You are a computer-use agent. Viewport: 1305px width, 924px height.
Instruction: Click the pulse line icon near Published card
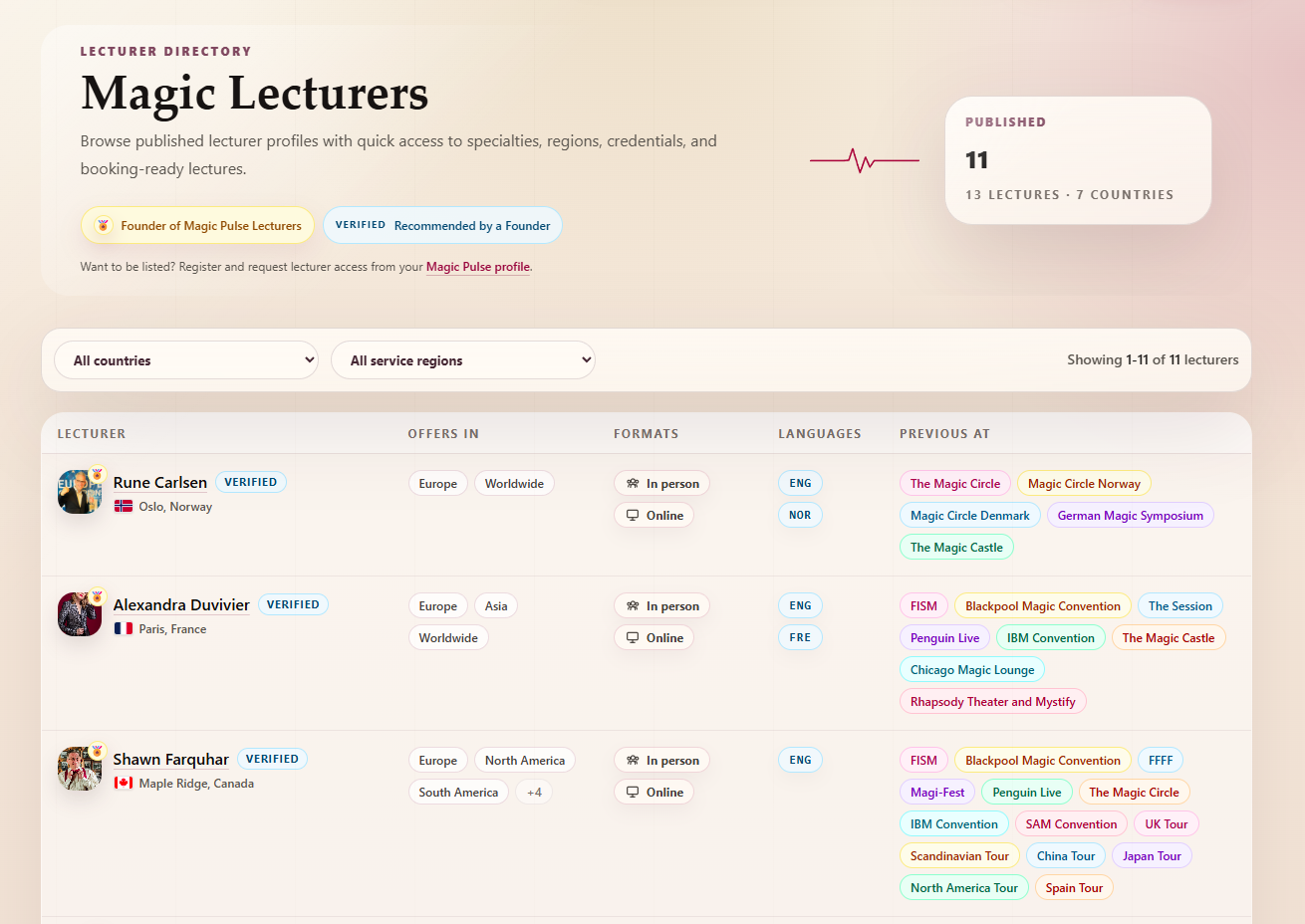865,159
